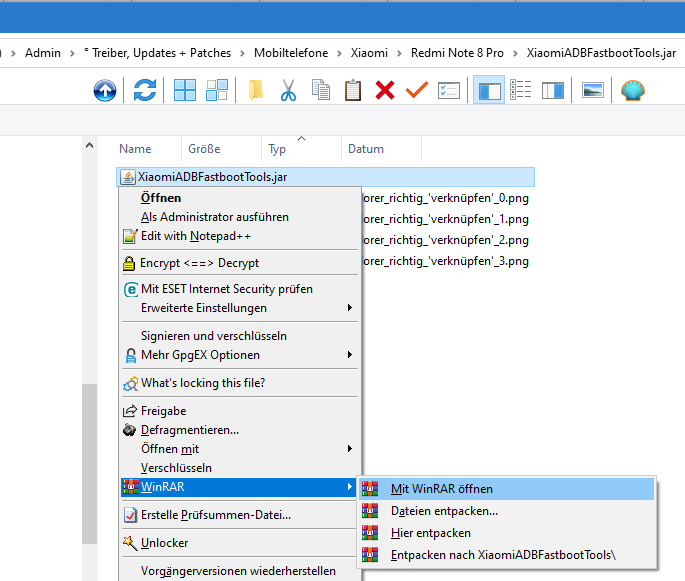685x581 pixels.
Task: Select the XiaomiADBFastbootTools.jar file row
Action: point(325,177)
